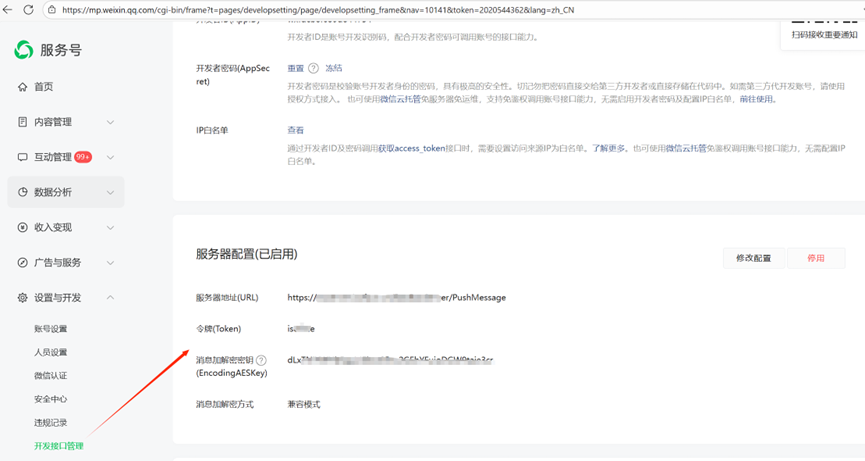This screenshot has height=461, width=865.
Task: Click the home icon beside 首页
Action: coord(23,87)
